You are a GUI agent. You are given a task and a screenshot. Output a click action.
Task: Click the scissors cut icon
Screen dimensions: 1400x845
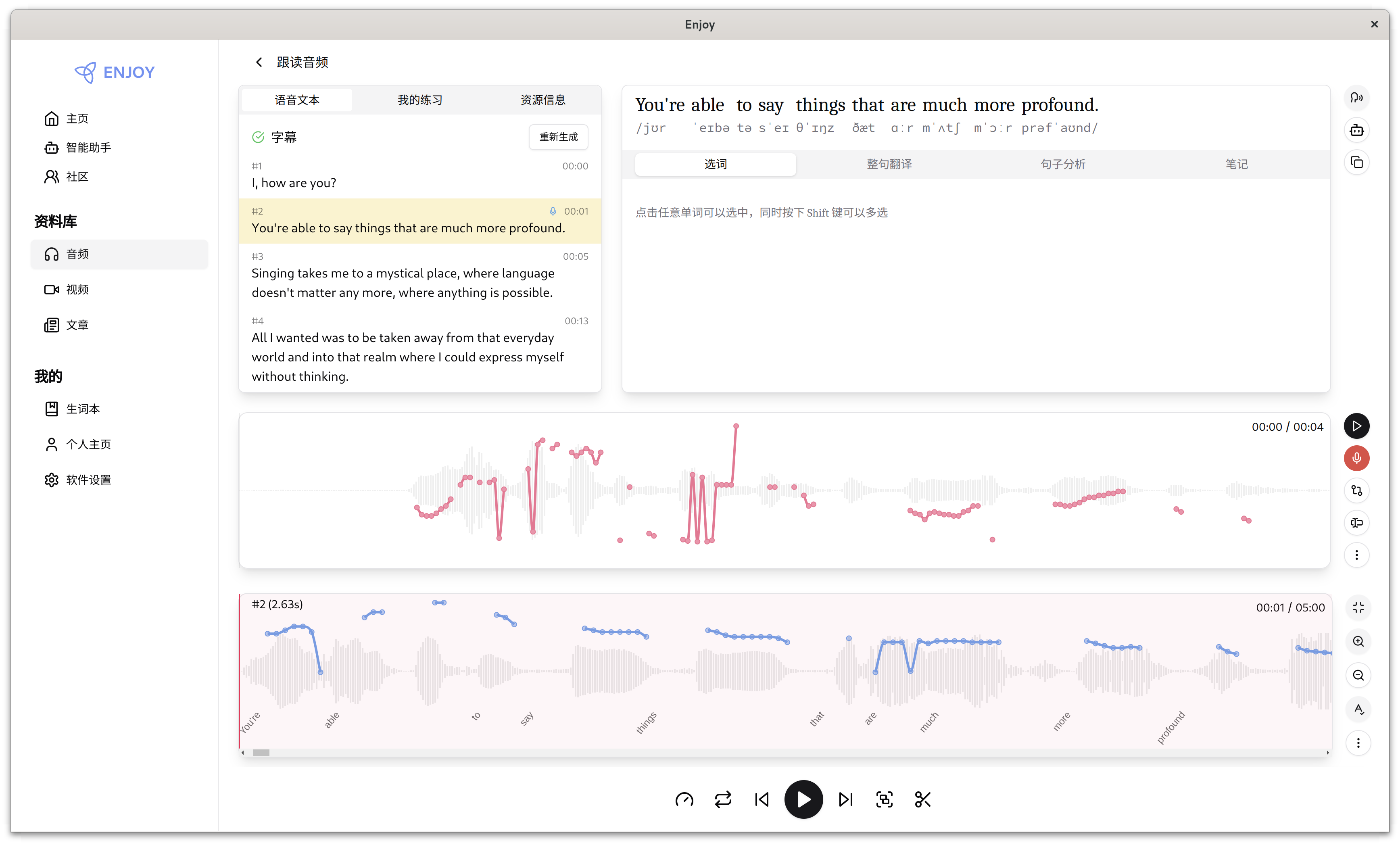tap(922, 799)
